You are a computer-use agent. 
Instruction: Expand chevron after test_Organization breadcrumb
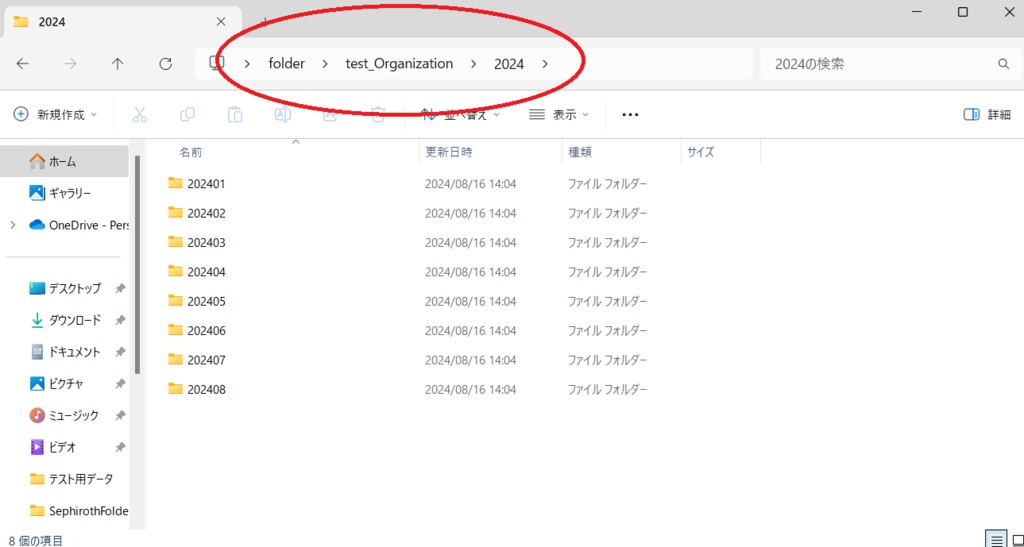pos(473,64)
